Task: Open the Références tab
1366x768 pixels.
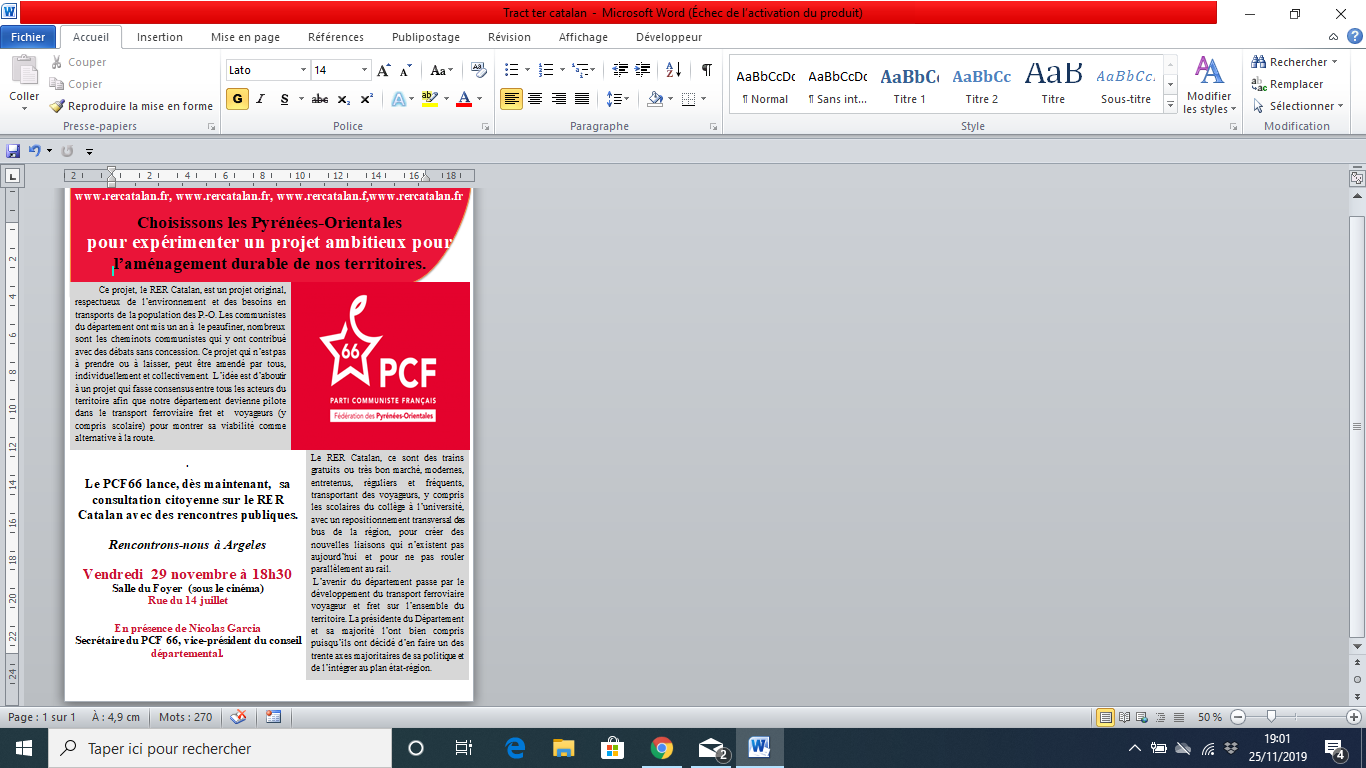Action: click(x=336, y=37)
